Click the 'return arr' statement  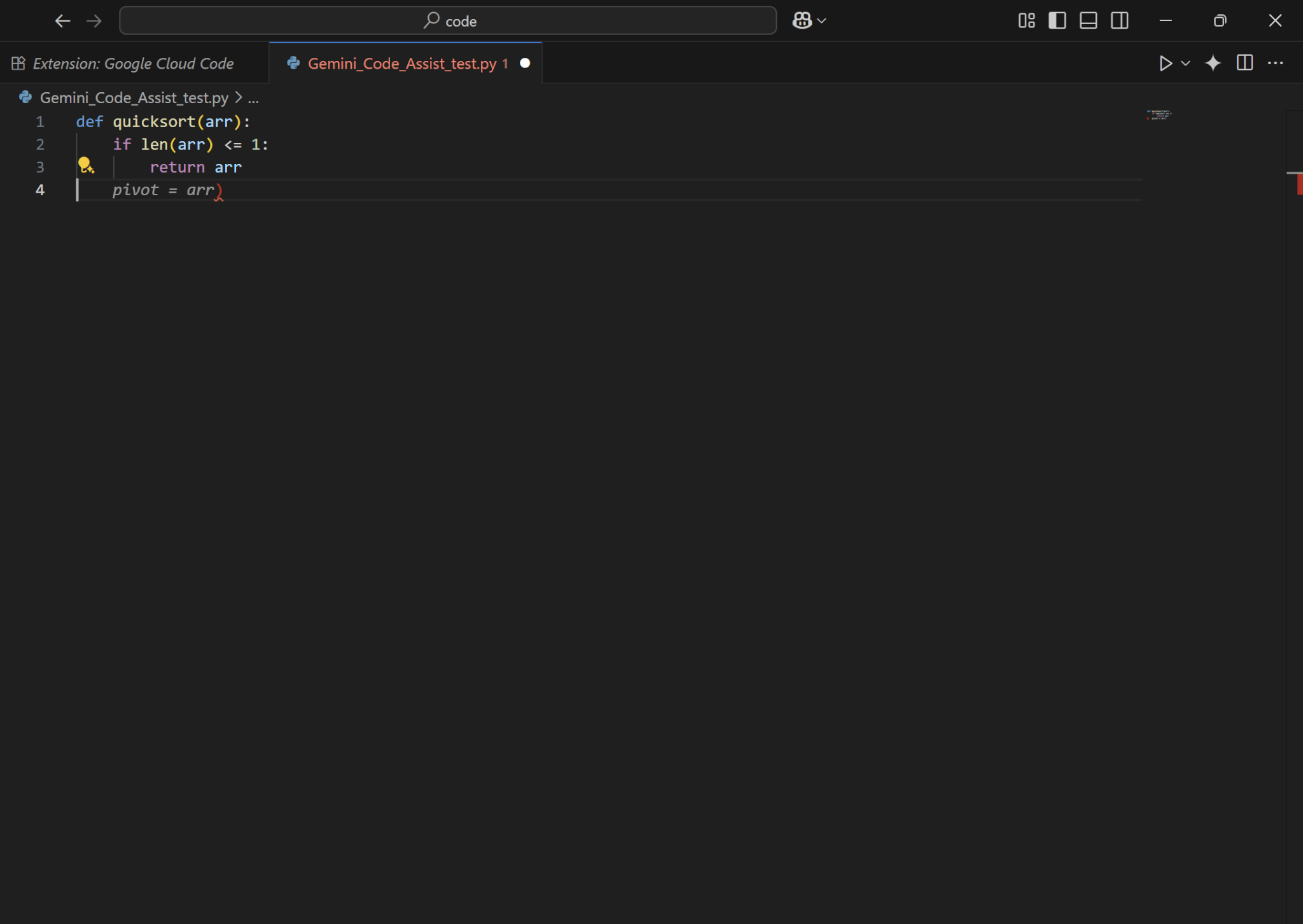pyautogui.click(x=195, y=167)
